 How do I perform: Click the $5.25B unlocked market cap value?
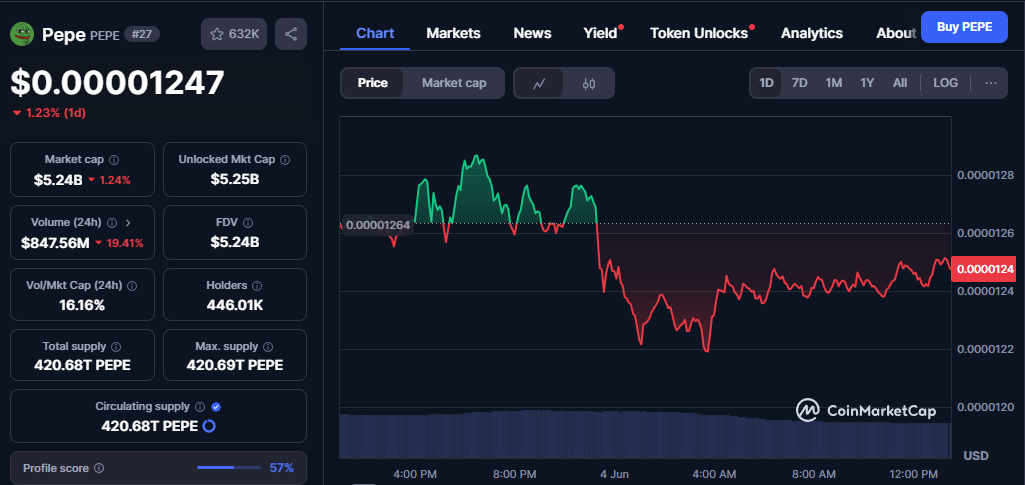(235, 180)
